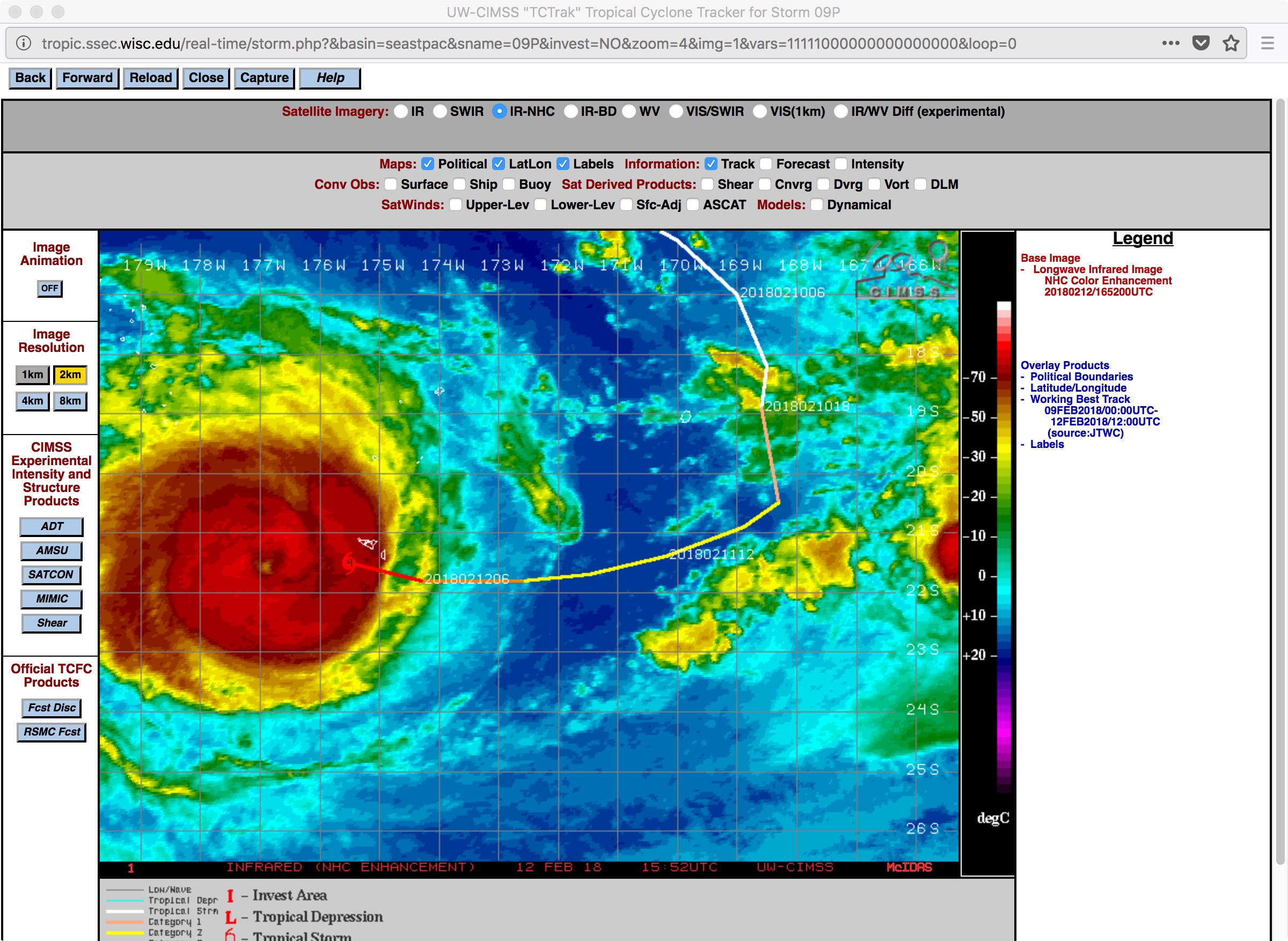Viewport: 1288px width, 941px height.
Task: Enable Buoy observations checkbox
Action: coord(509,185)
